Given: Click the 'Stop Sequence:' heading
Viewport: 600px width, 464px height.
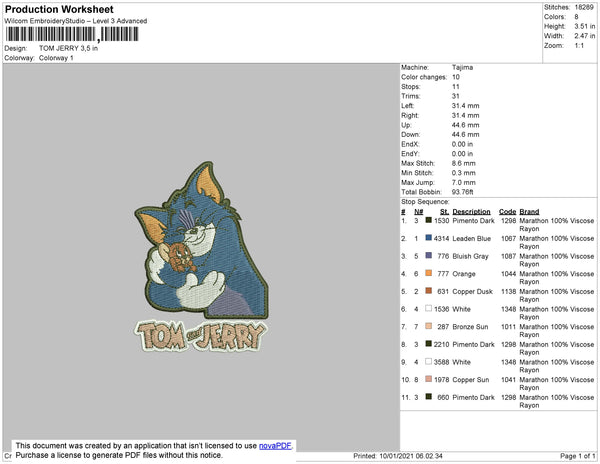Looking at the screenshot, I should tap(425, 202).
